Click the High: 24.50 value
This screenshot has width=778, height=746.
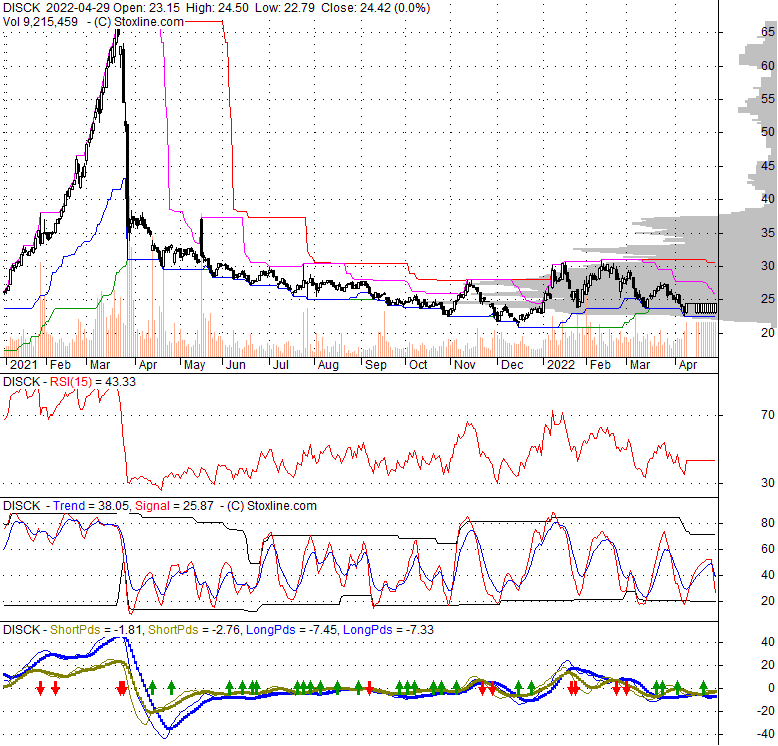[217, 8]
